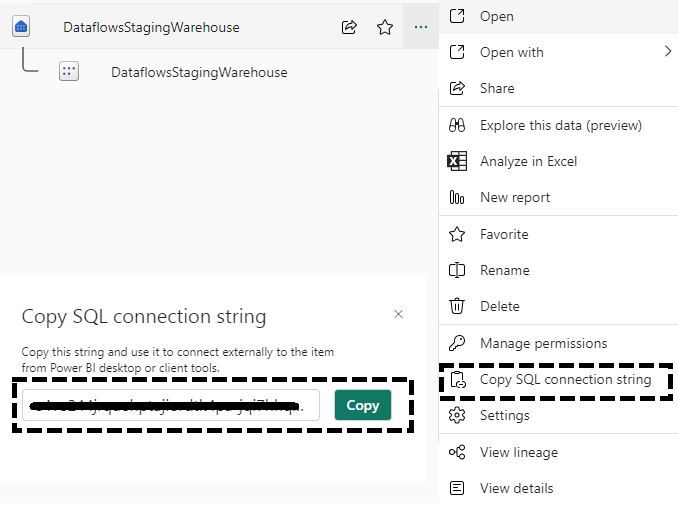
Task: Choose New report from the context menu
Action: click(x=514, y=197)
